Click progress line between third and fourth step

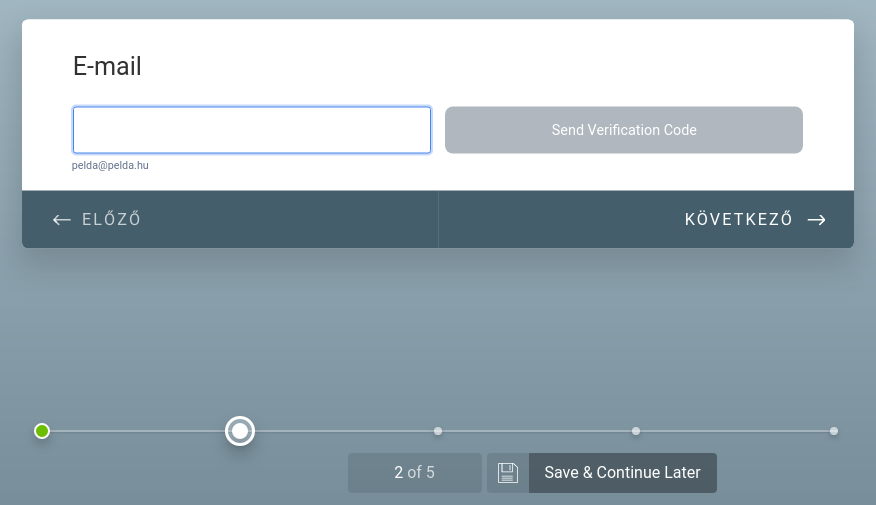(x=537, y=431)
